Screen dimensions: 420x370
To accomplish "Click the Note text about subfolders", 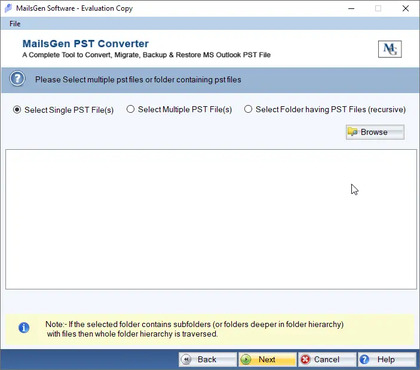I will (194, 329).
